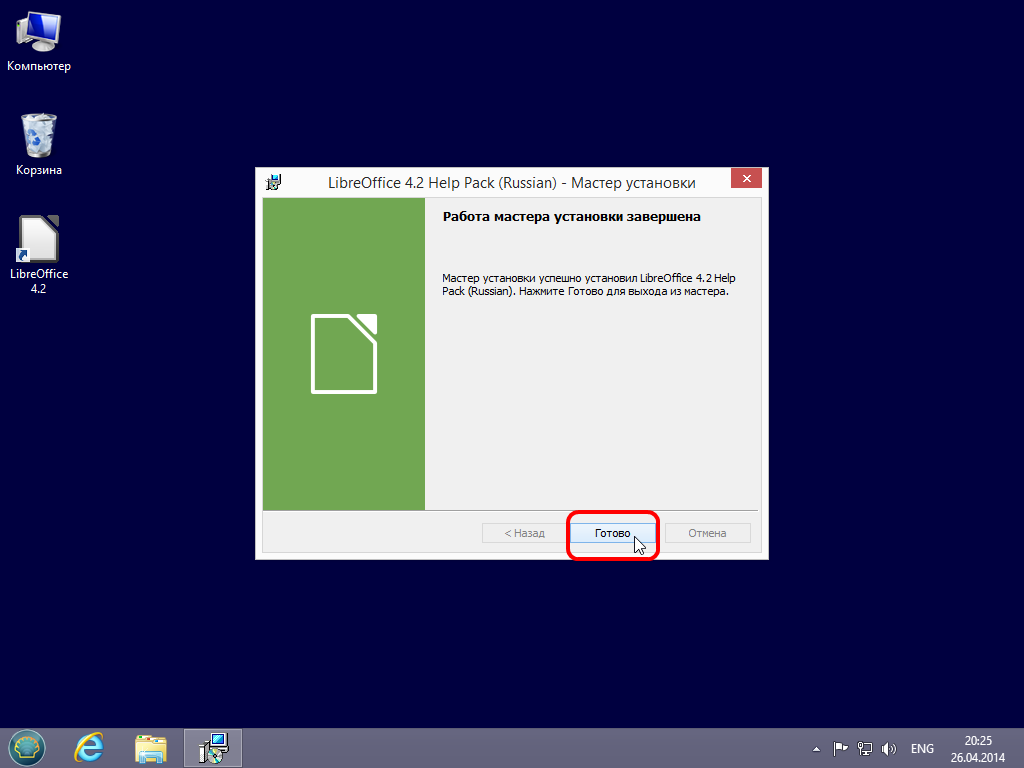Image resolution: width=1024 pixels, height=768 pixels.
Task: Click the installer taskbar button
Action: click(x=213, y=748)
